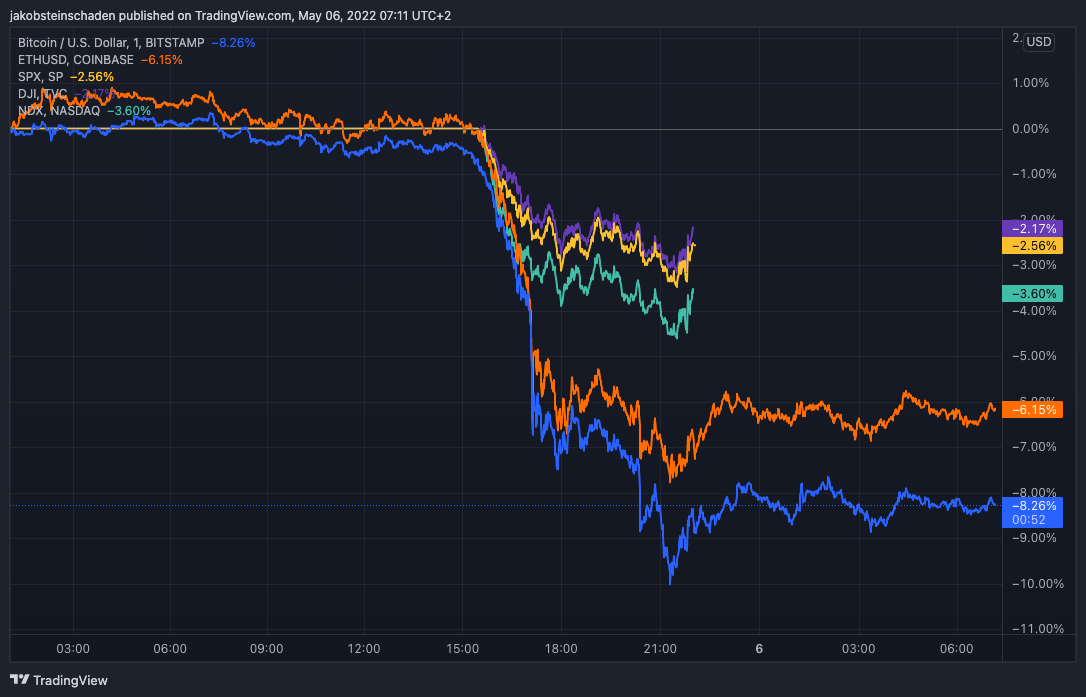
Task: Click the 0.00% mark on price axis
Action: pos(1031,129)
